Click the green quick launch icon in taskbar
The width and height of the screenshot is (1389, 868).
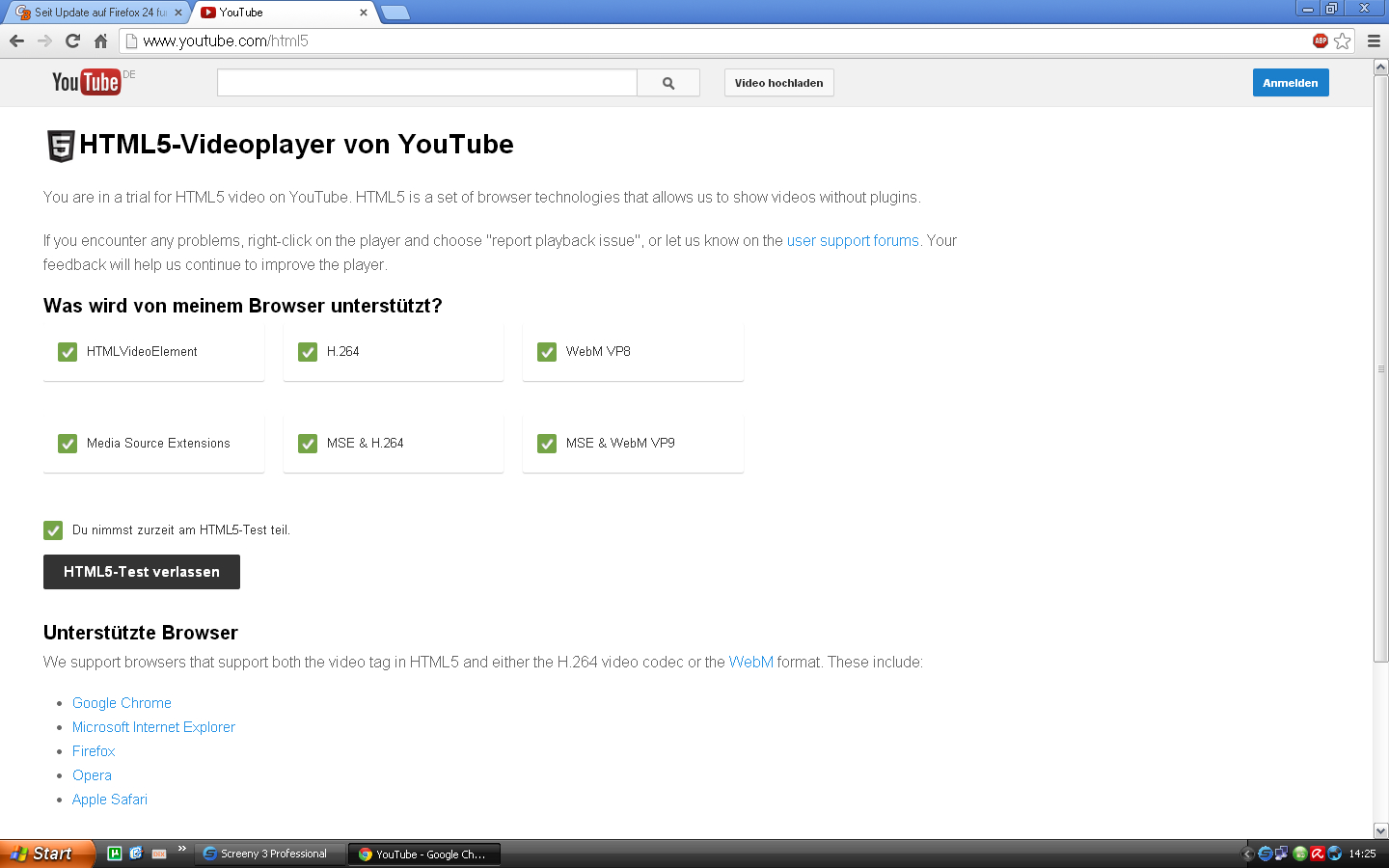pyautogui.click(x=114, y=854)
